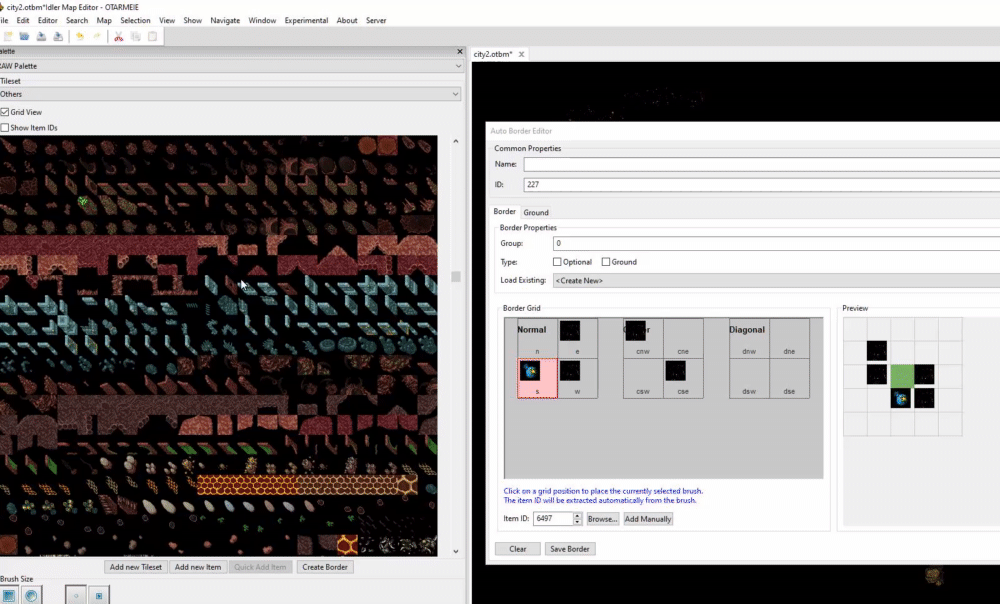This screenshot has width=1000, height=604.
Task: Click the Name input field
Action: coord(761,165)
